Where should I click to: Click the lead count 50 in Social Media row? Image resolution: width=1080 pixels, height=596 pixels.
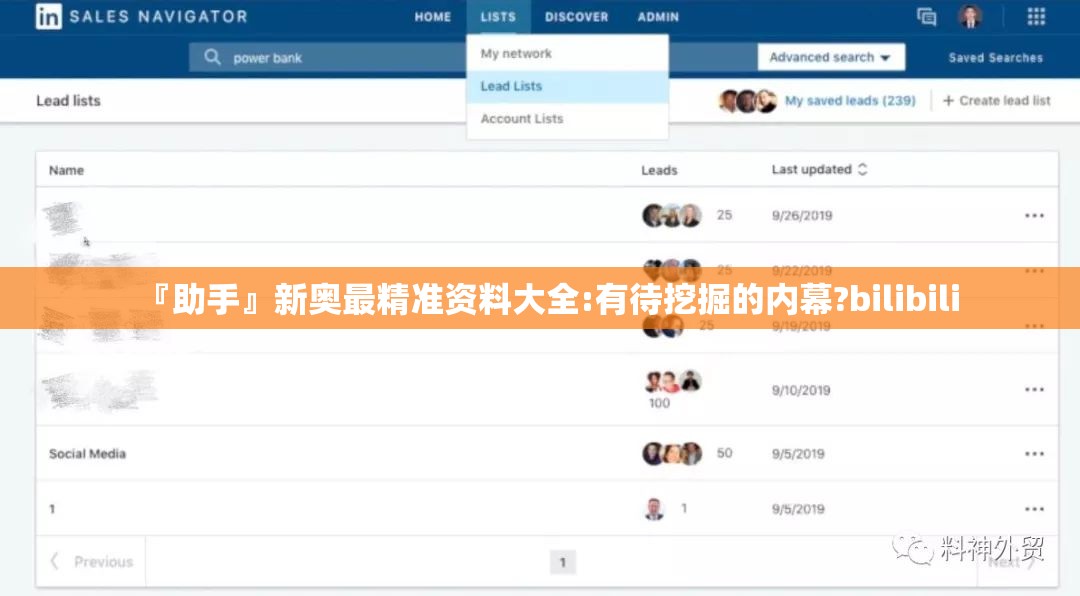(725, 453)
